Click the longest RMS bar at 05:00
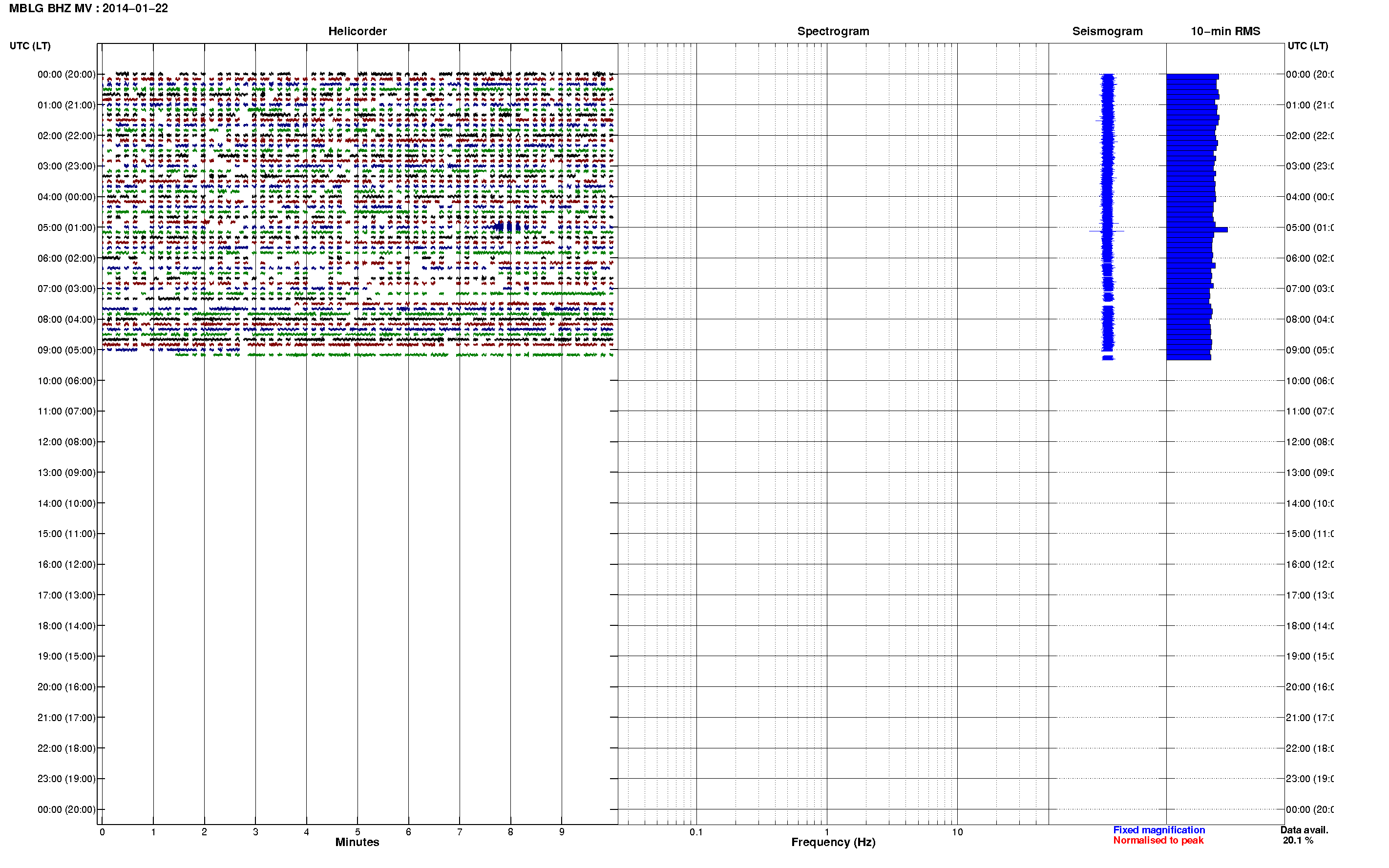Image resolution: width=1389 pixels, height=868 pixels. [x=1197, y=229]
